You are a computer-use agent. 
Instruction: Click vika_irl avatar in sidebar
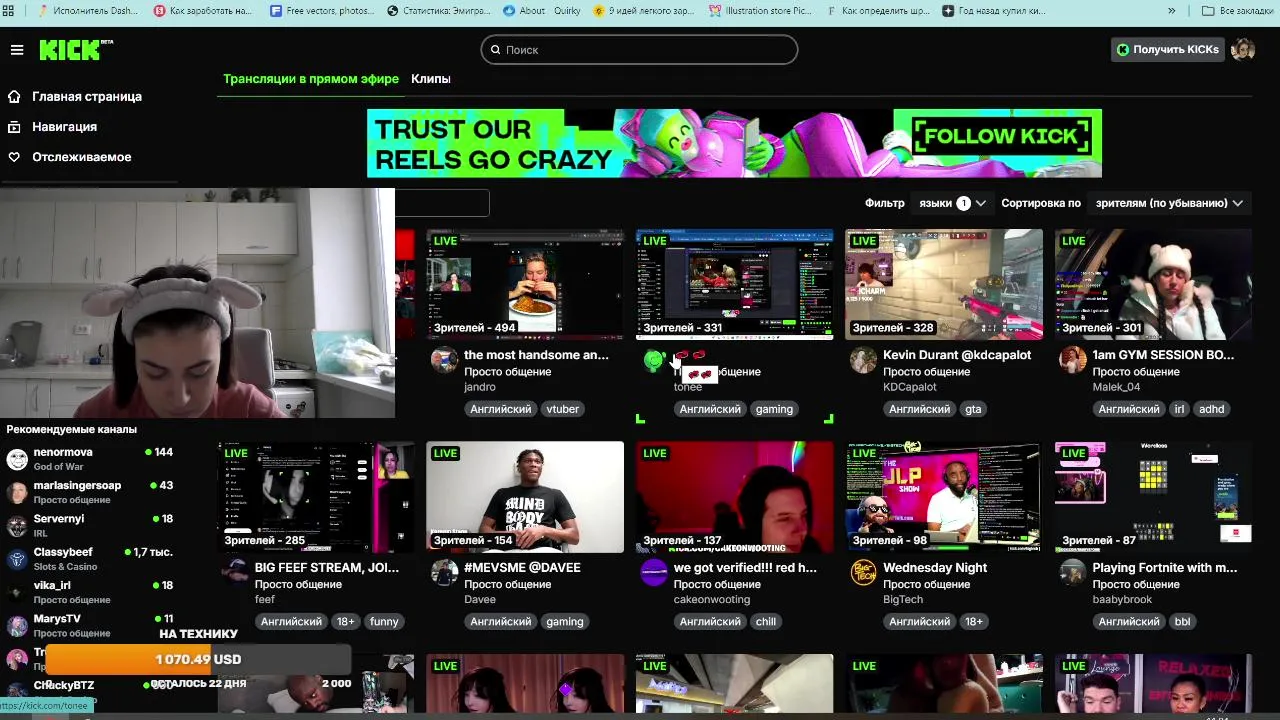coord(17,592)
